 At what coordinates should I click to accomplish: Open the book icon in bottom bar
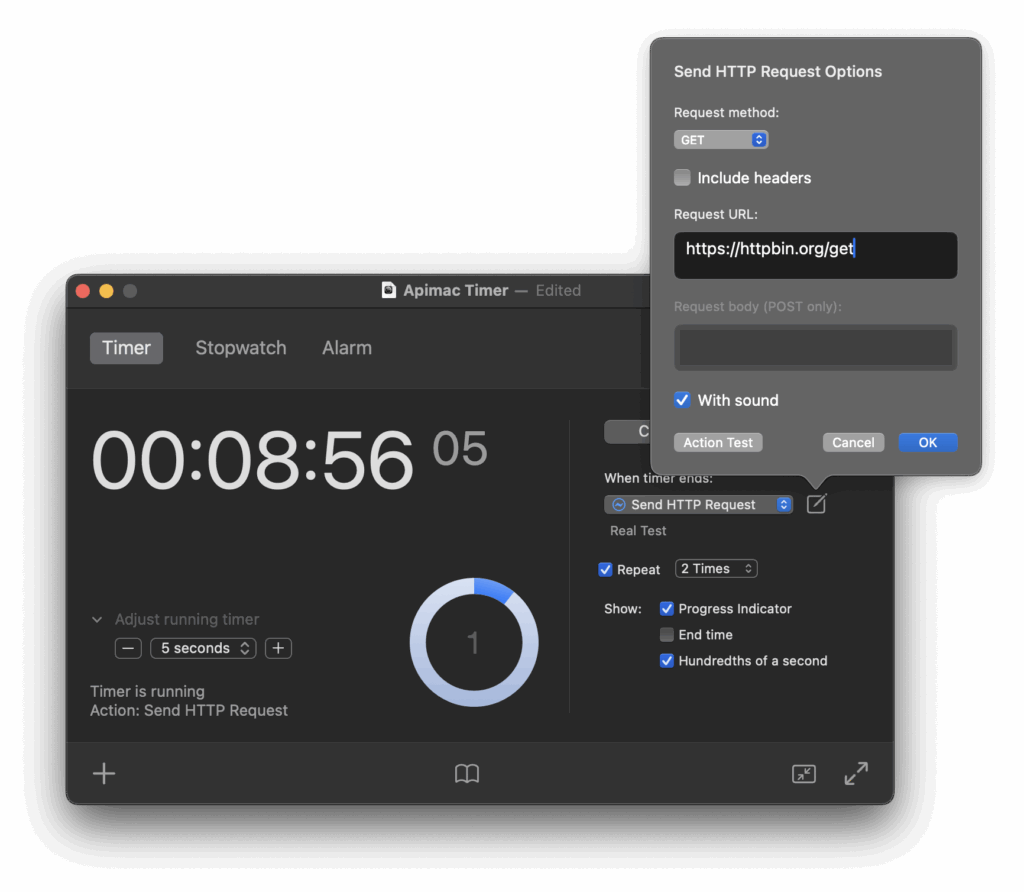tap(467, 773)
